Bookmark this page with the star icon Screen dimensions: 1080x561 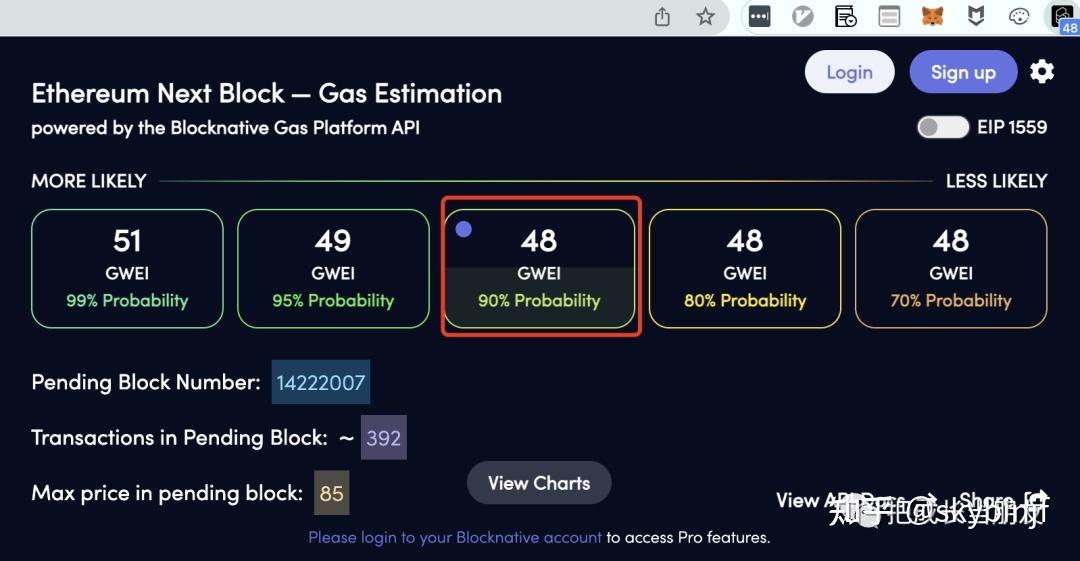pyautogui.click(x=705, y=17)
